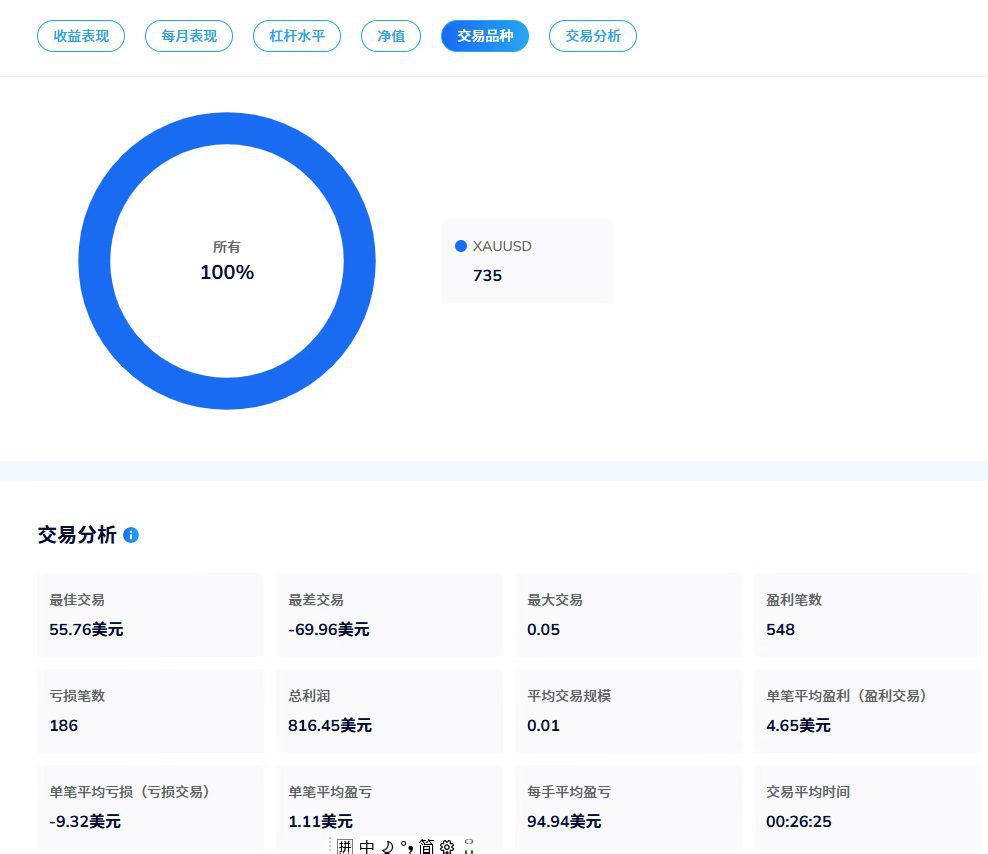Go to the 净值 tab

[x=391, y=36]
